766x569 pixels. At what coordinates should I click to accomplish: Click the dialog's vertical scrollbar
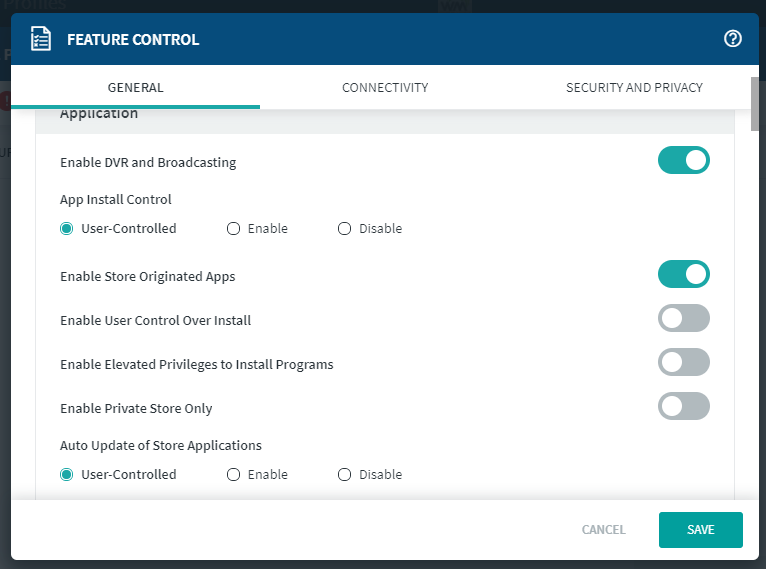[757, 98]
